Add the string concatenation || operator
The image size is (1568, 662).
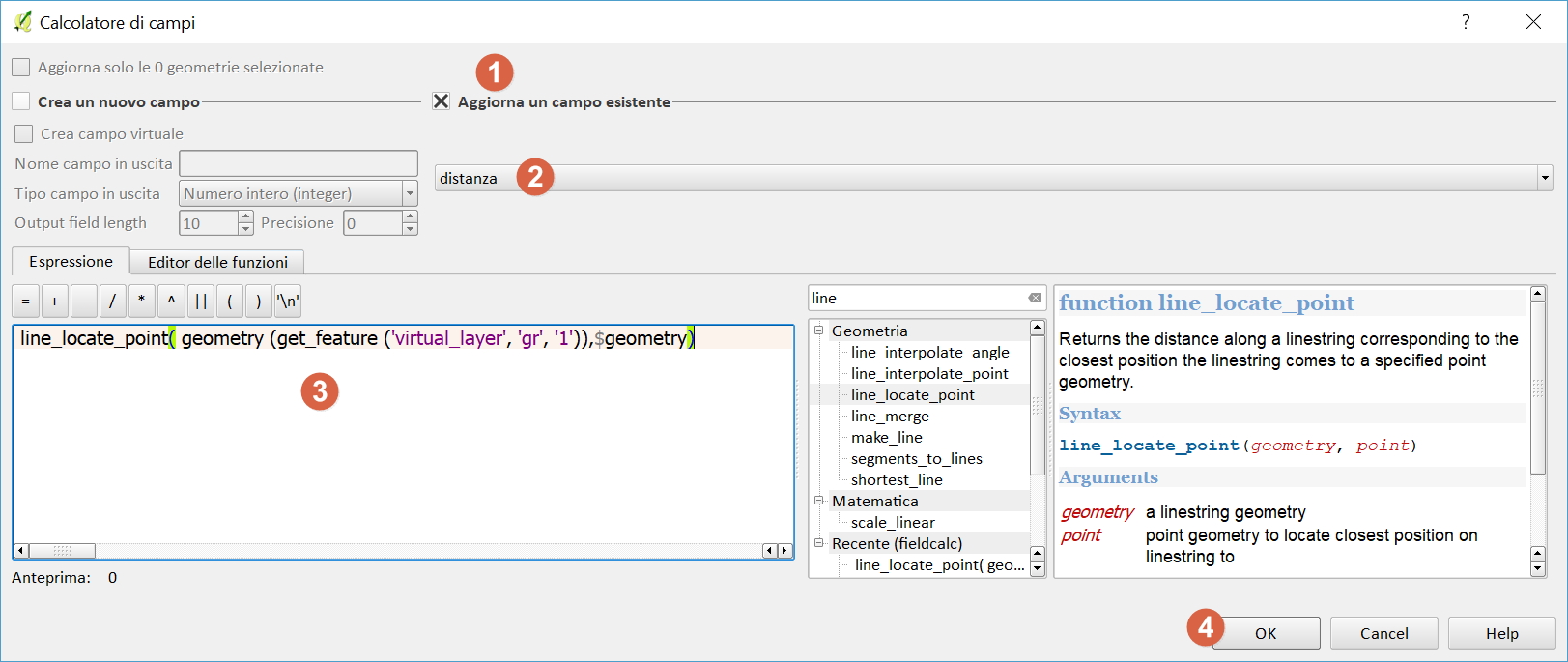click(201, 302)
